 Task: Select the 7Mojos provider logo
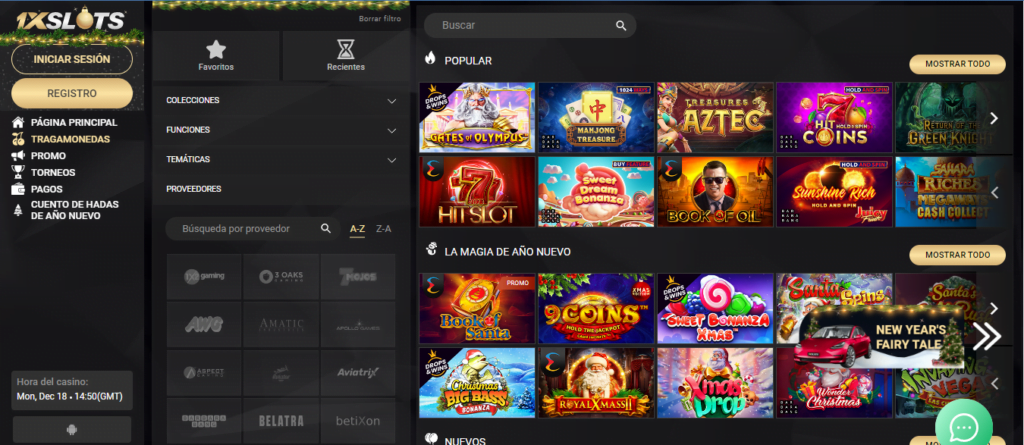tap(358, 276)
